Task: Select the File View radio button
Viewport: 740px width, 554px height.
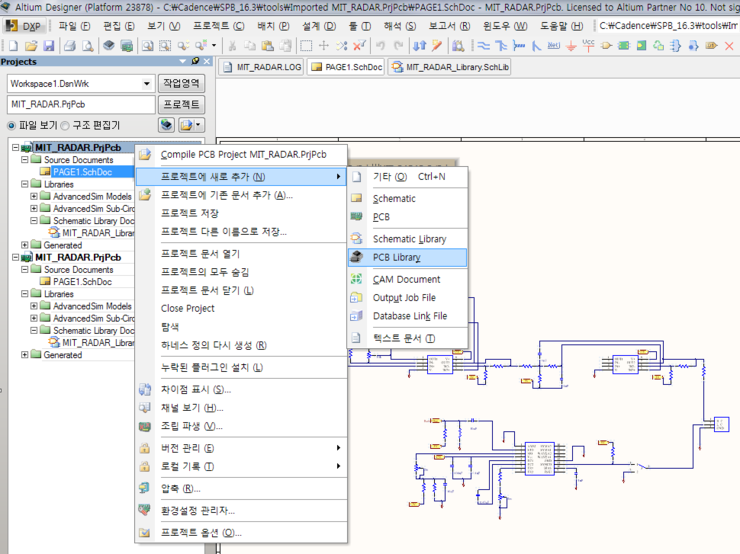Action: pos(11,126)
